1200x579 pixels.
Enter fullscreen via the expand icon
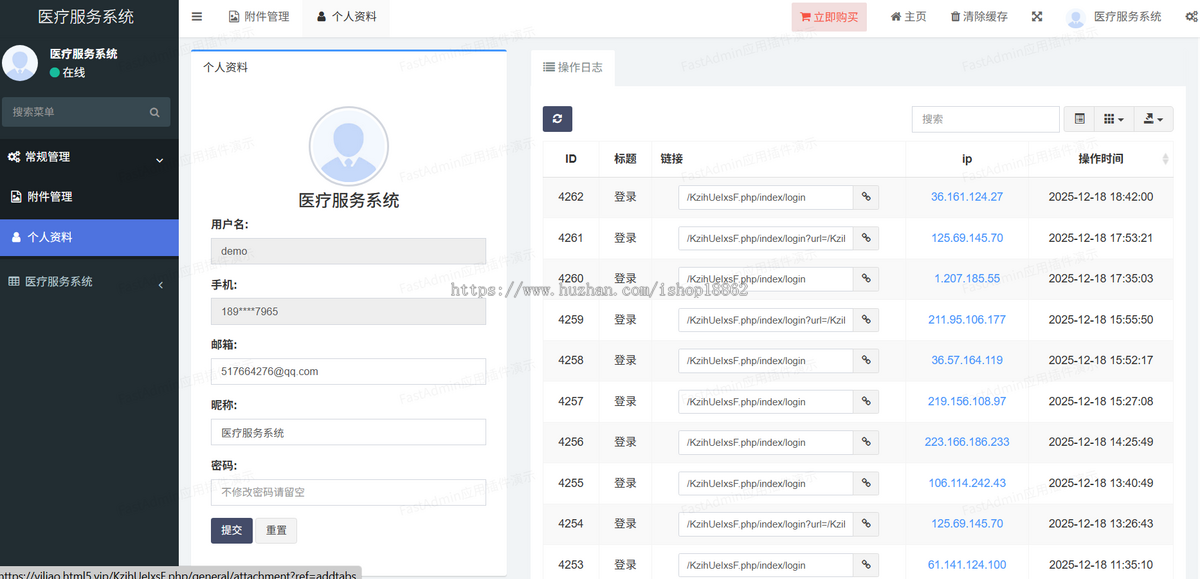point(1036,16)
